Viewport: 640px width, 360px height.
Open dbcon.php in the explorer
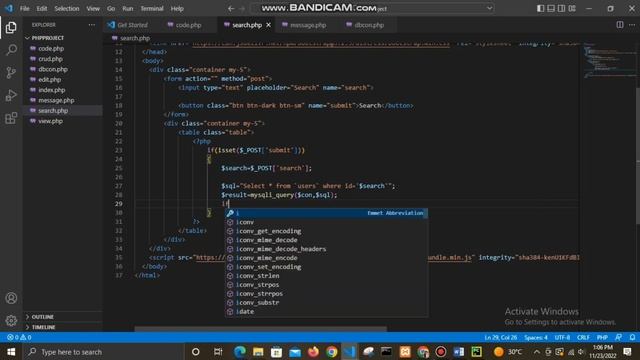[x=53, y=69]
